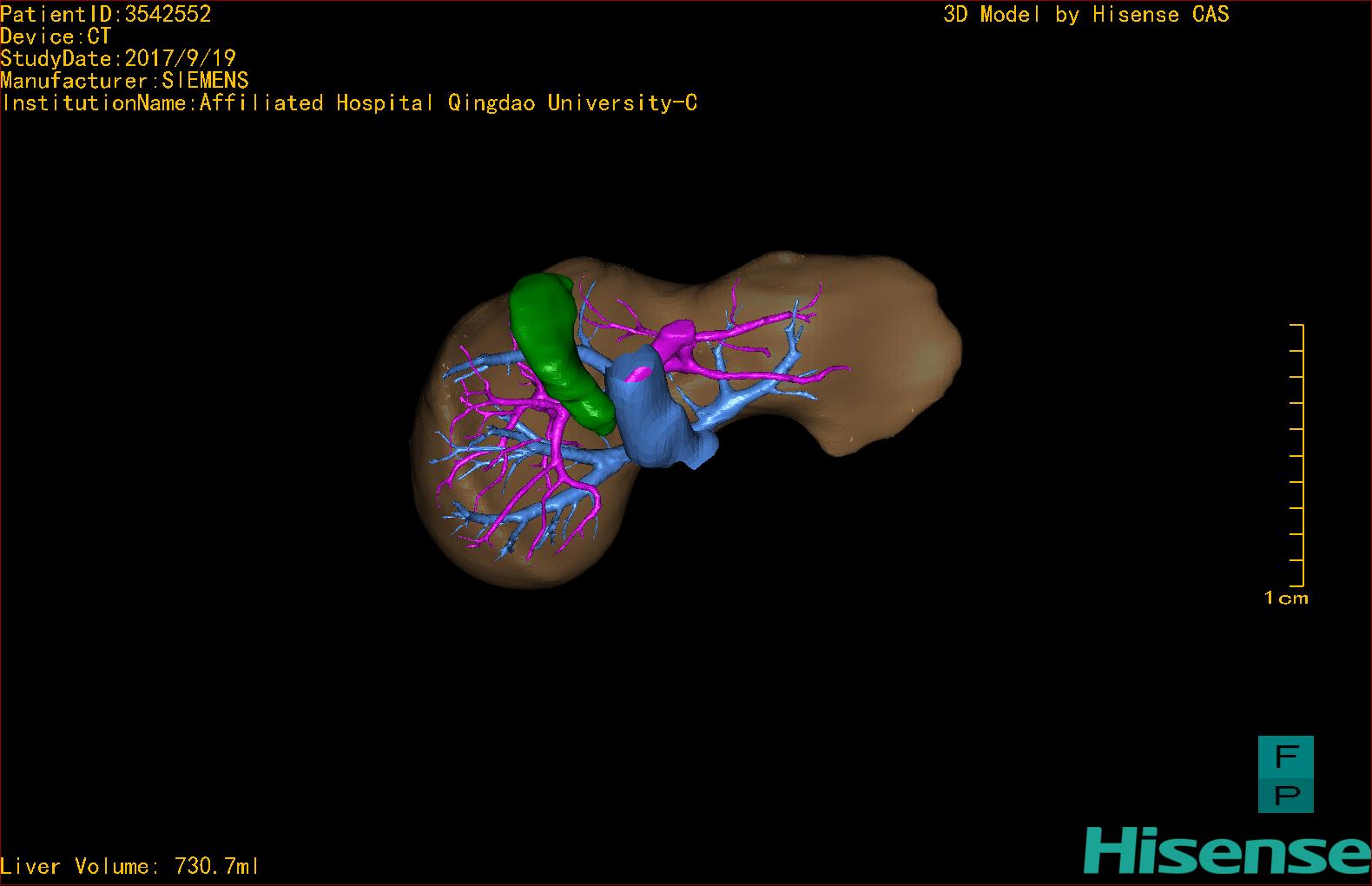
Task: Click the 'PatientID:3542552' text
Action: point(106,14)
